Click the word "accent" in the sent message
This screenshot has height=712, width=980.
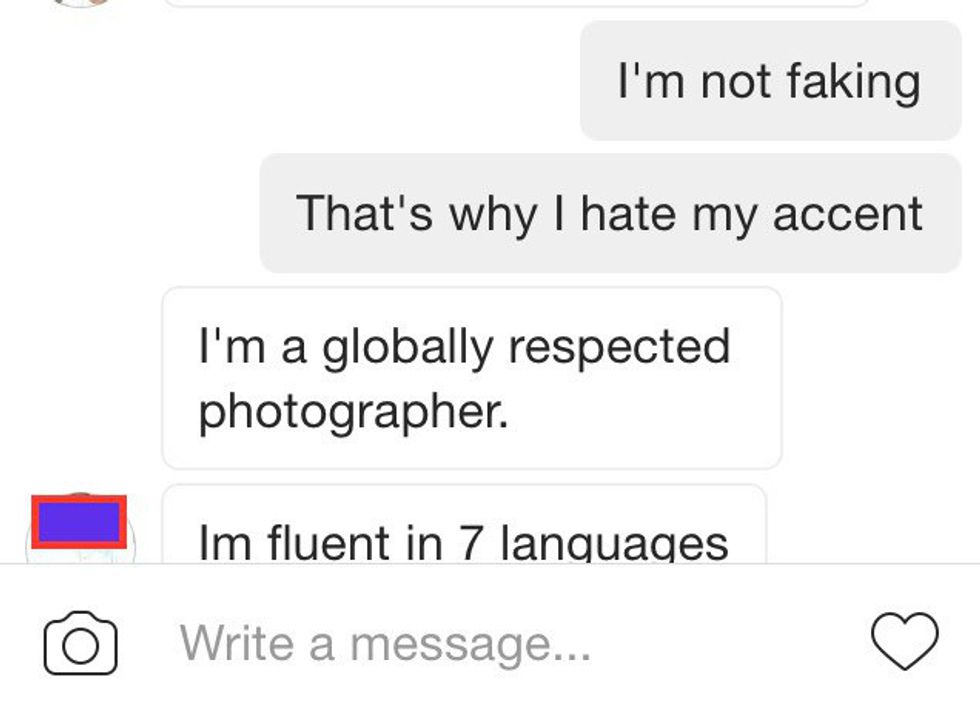click(849, 213)
